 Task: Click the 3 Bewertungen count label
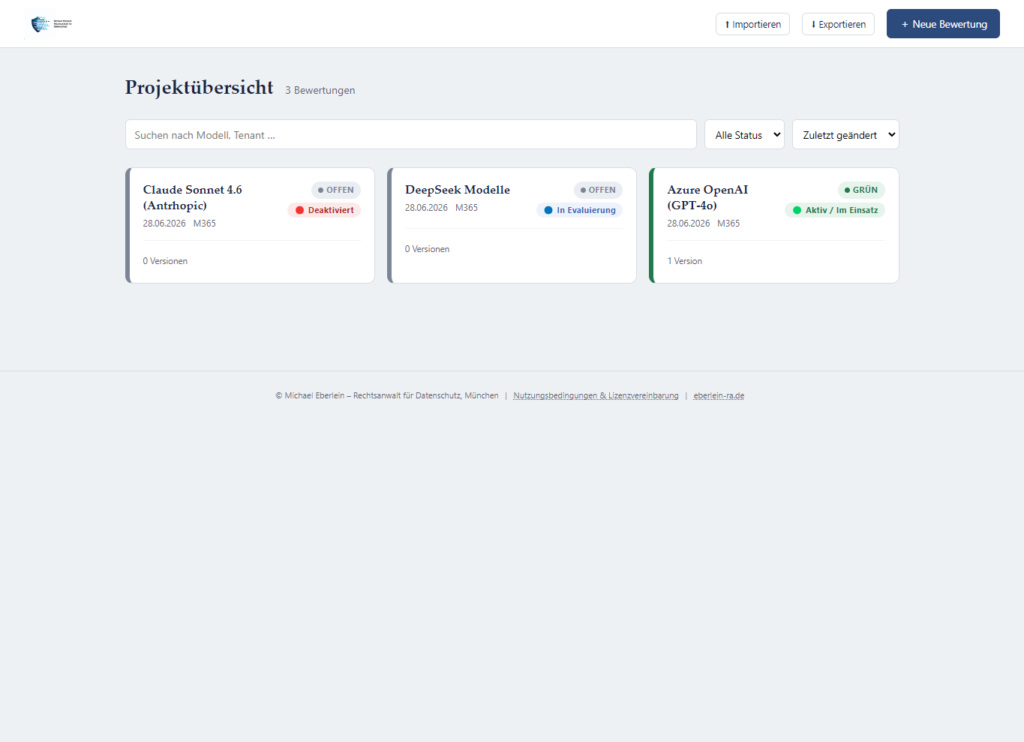click(320, 90)
